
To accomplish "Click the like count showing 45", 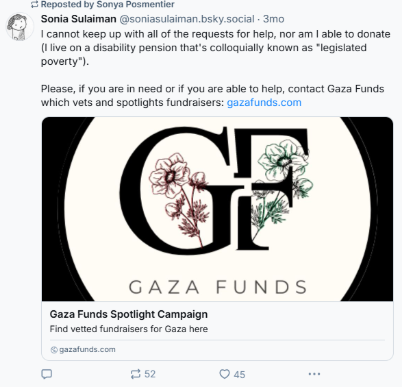I will 239,374.
